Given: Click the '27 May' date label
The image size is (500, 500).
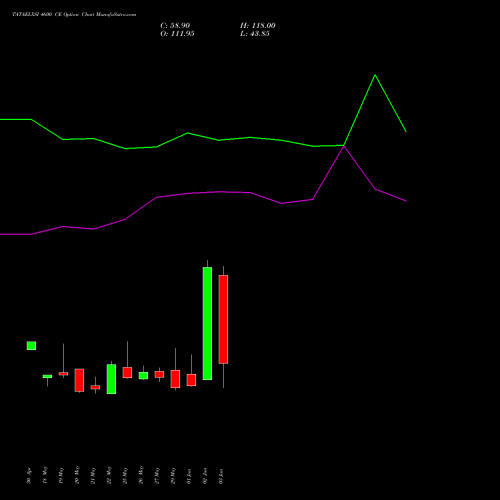Looking at the screenshot, I should (x=157, y=475).
